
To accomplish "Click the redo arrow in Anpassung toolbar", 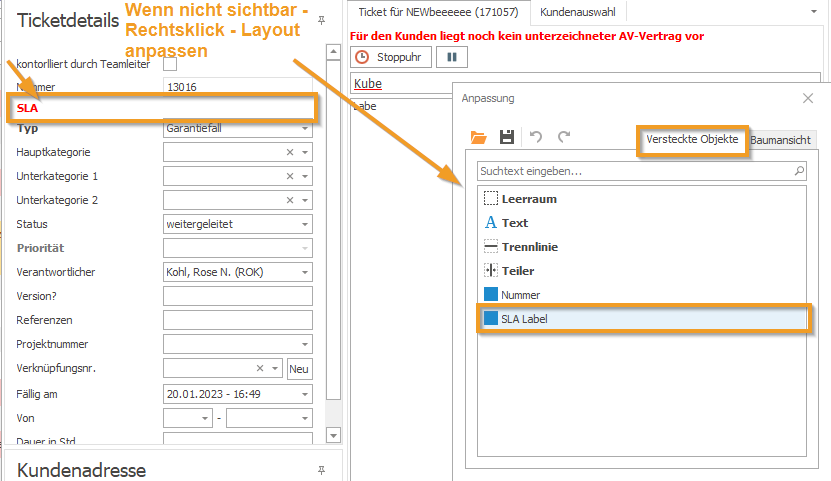I will pos(564,137).
